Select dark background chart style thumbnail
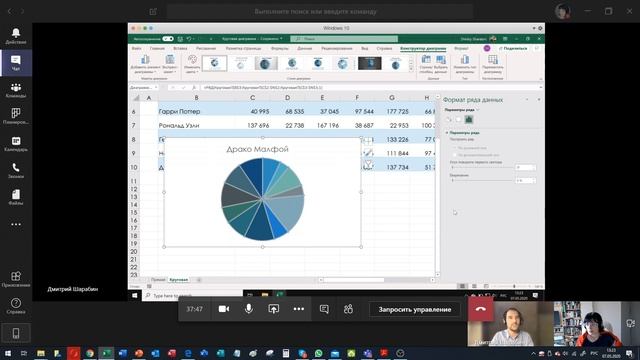Screen dimensions: 640x360 (369, 63)
